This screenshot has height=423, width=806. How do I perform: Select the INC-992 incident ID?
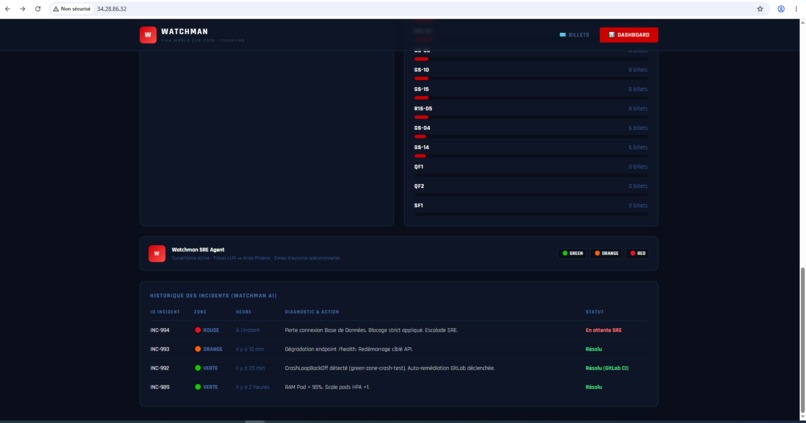(x=160, y=368)
